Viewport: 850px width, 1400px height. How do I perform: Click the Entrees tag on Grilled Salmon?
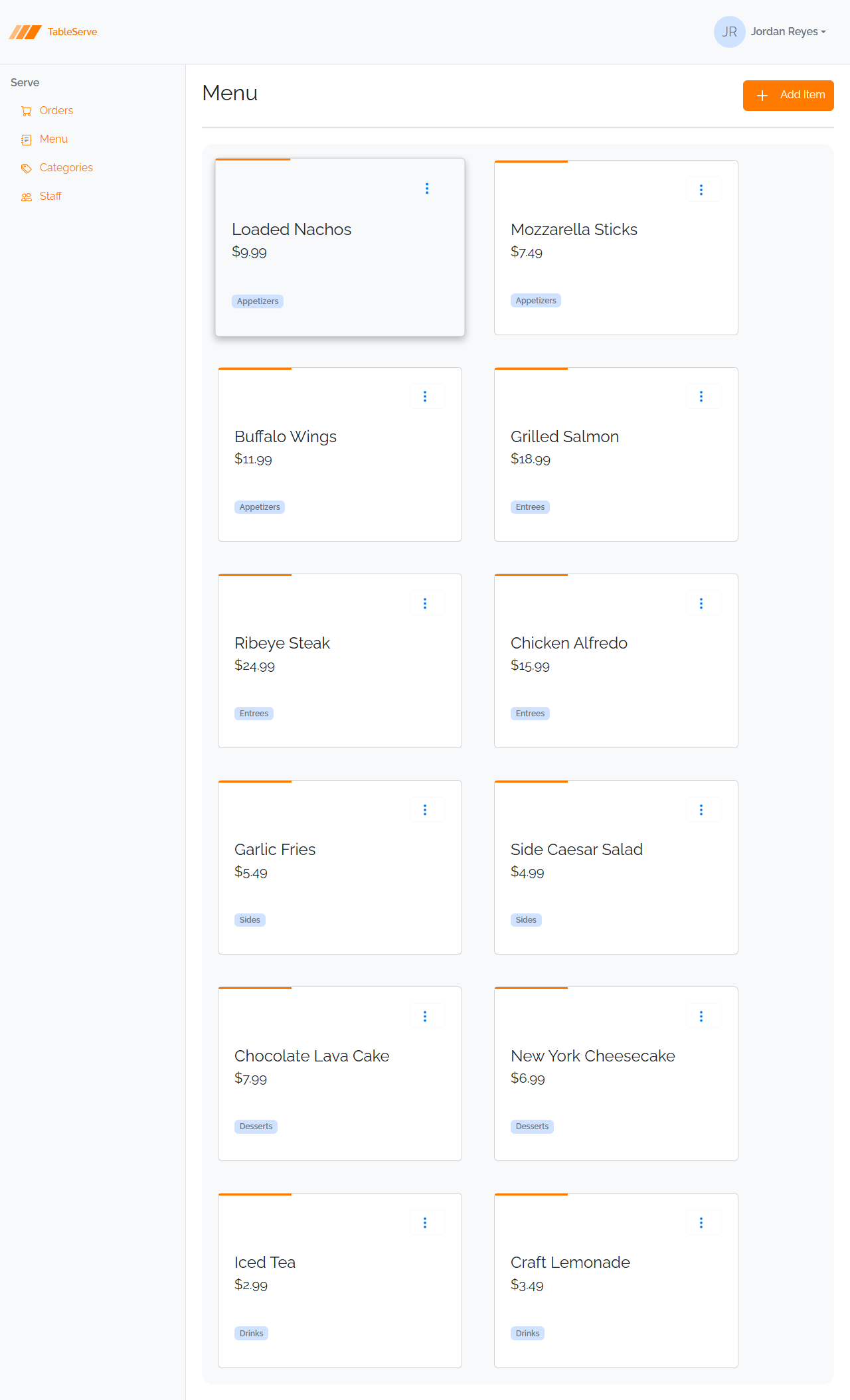pos(530,507)
